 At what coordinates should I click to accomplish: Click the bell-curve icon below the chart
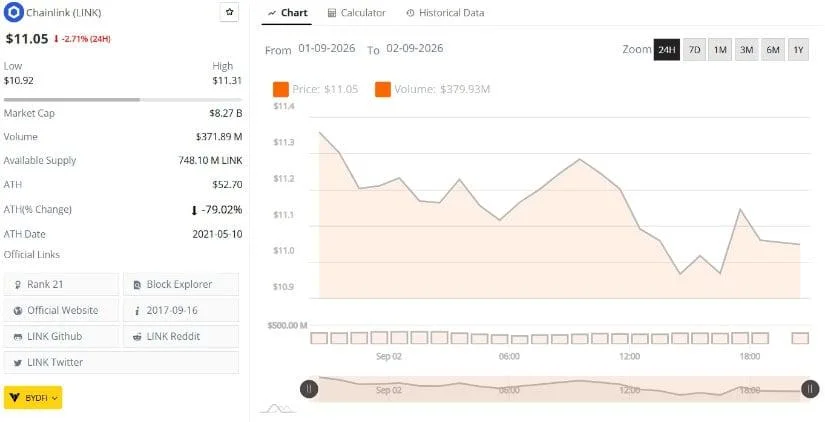point(277,408)
